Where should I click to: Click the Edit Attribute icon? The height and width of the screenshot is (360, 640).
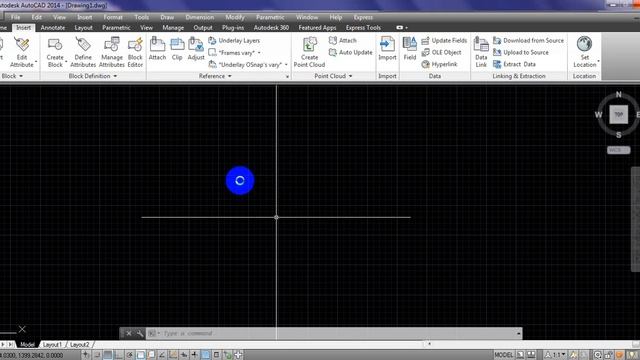[22, 44]
